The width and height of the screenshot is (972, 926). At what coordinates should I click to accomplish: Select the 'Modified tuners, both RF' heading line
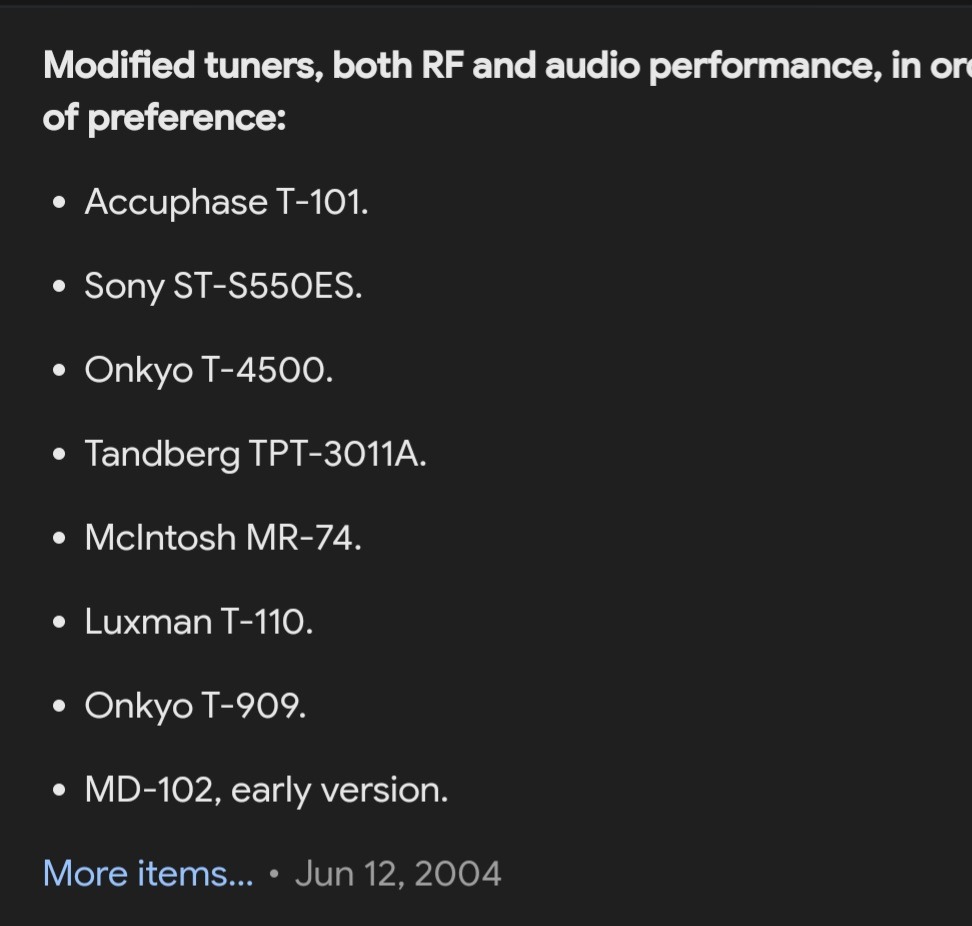[x=507, y=66]
